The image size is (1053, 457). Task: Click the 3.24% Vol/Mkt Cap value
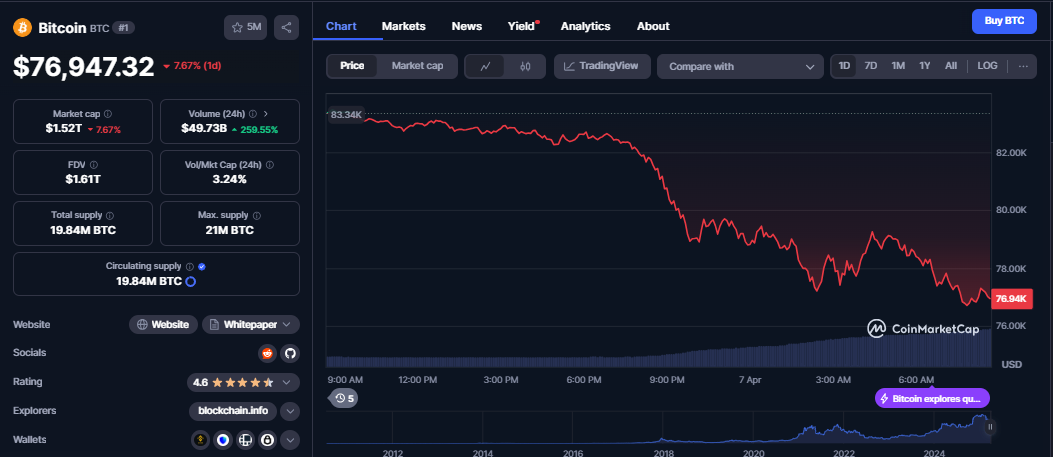pos(230,179)
